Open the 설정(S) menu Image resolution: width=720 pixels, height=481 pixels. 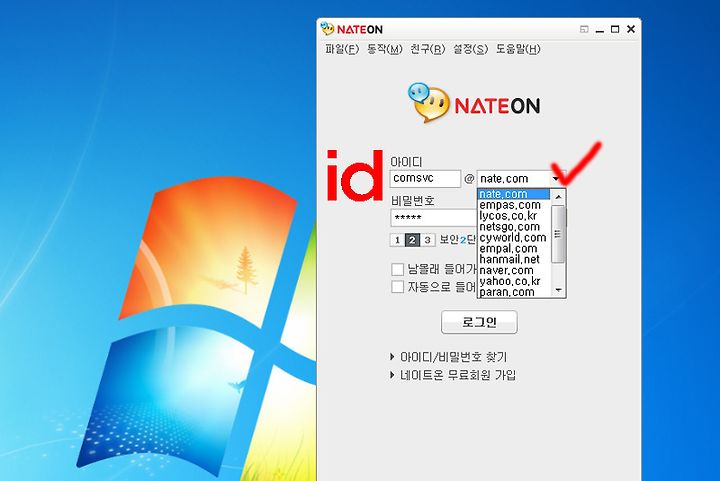coord(470,49)
